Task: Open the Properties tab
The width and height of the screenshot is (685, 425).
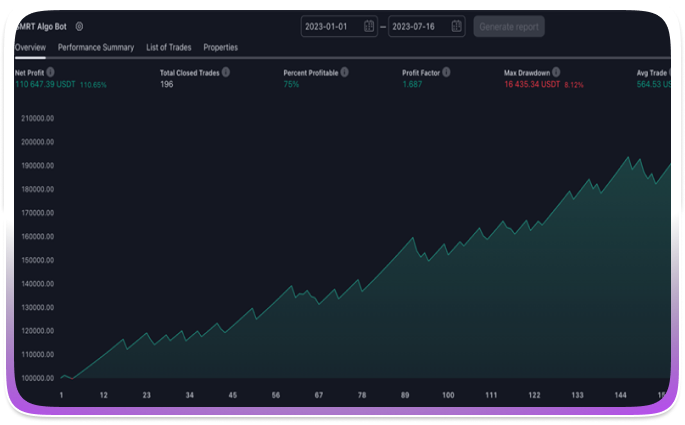Action: [x=221, y=47]
